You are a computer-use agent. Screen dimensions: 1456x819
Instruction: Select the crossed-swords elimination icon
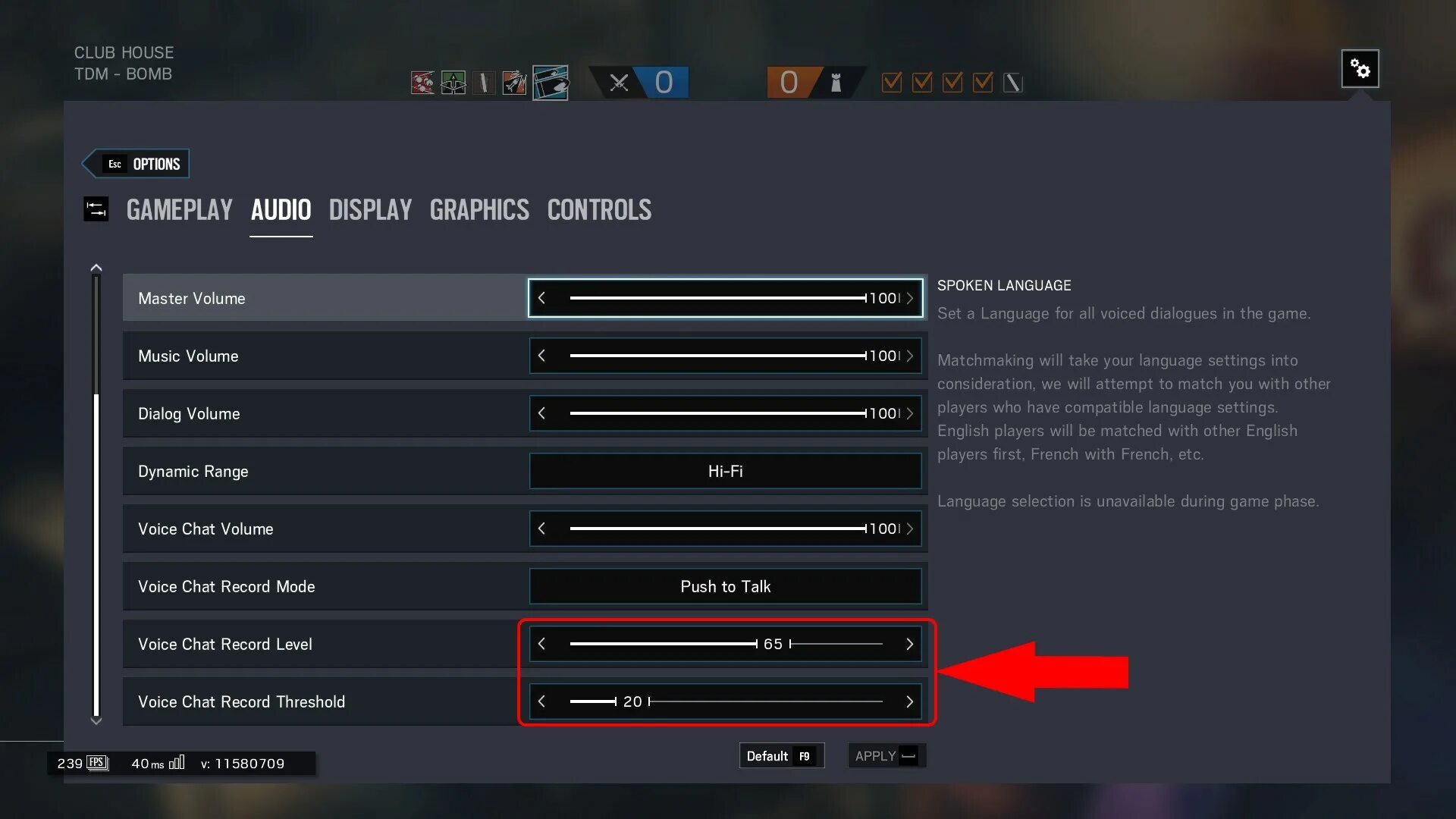[618, 83]
